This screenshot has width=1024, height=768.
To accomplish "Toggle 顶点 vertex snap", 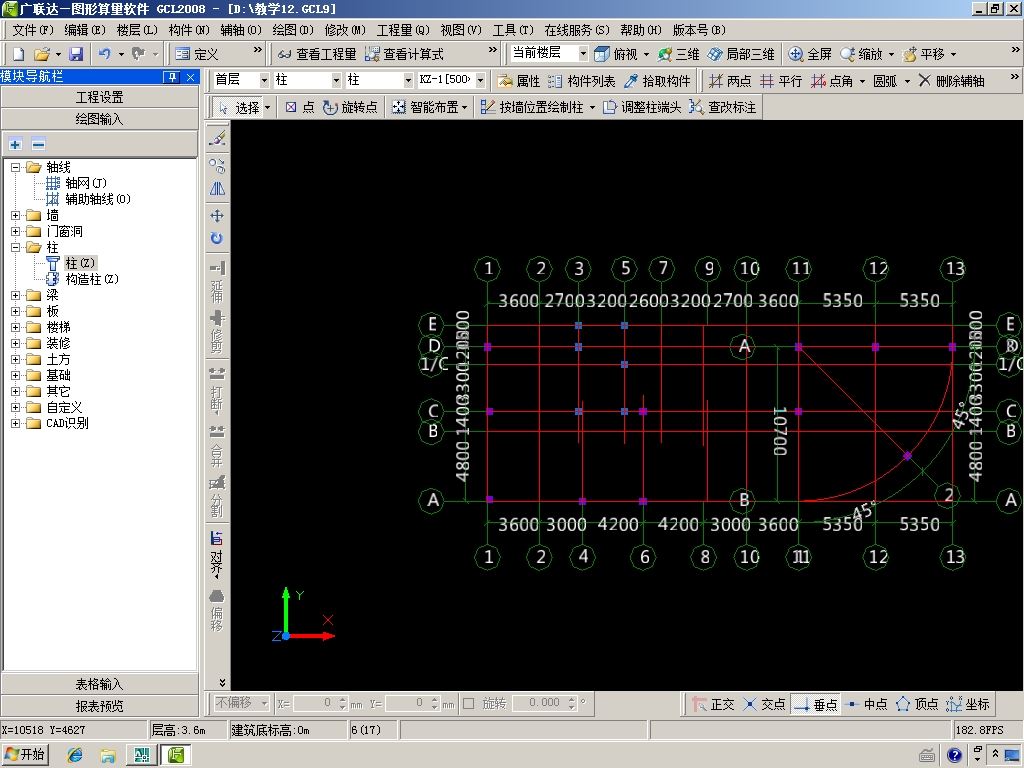I will (x=917, y=704).
